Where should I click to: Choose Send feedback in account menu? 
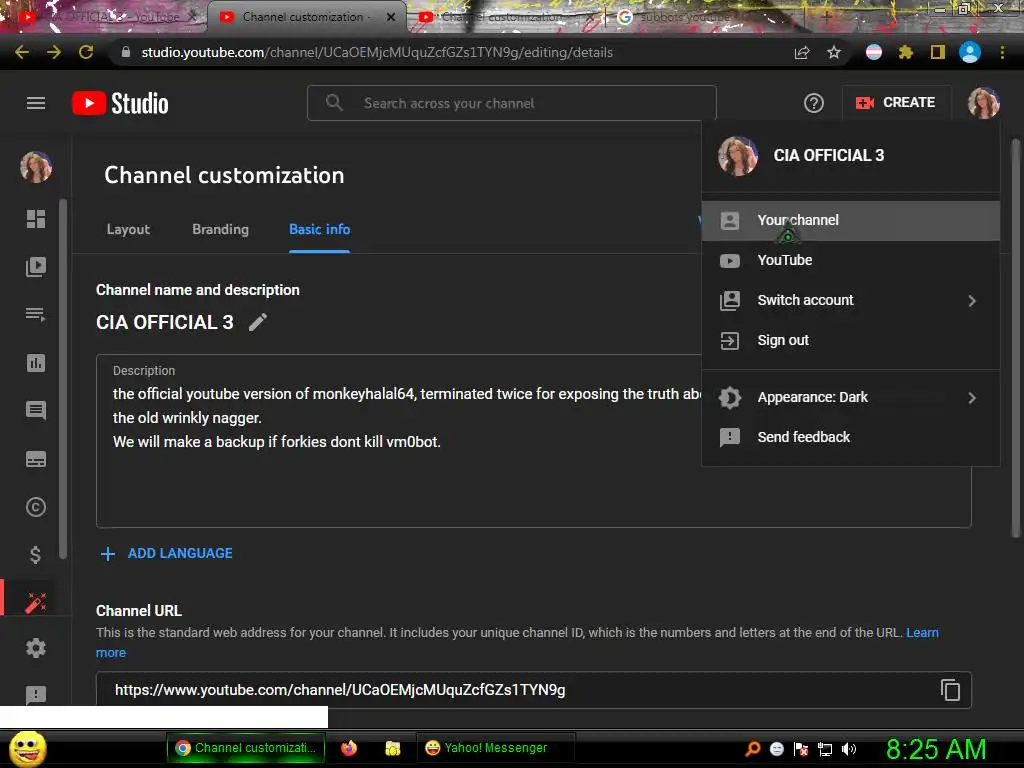point(850,437)
